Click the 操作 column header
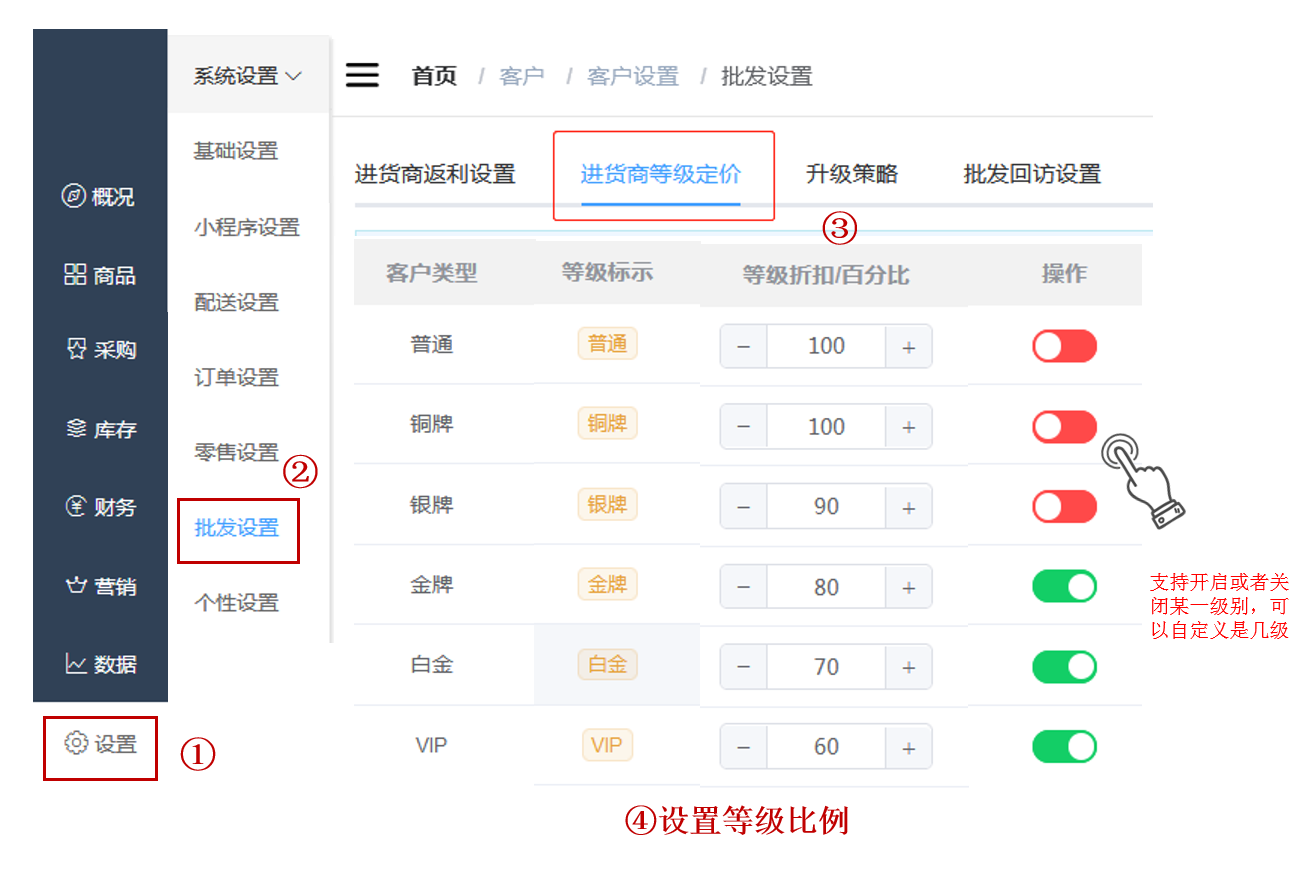The height and width of the screenshot is (869, 1303). pyautogui.click(x=1064, y=274)
